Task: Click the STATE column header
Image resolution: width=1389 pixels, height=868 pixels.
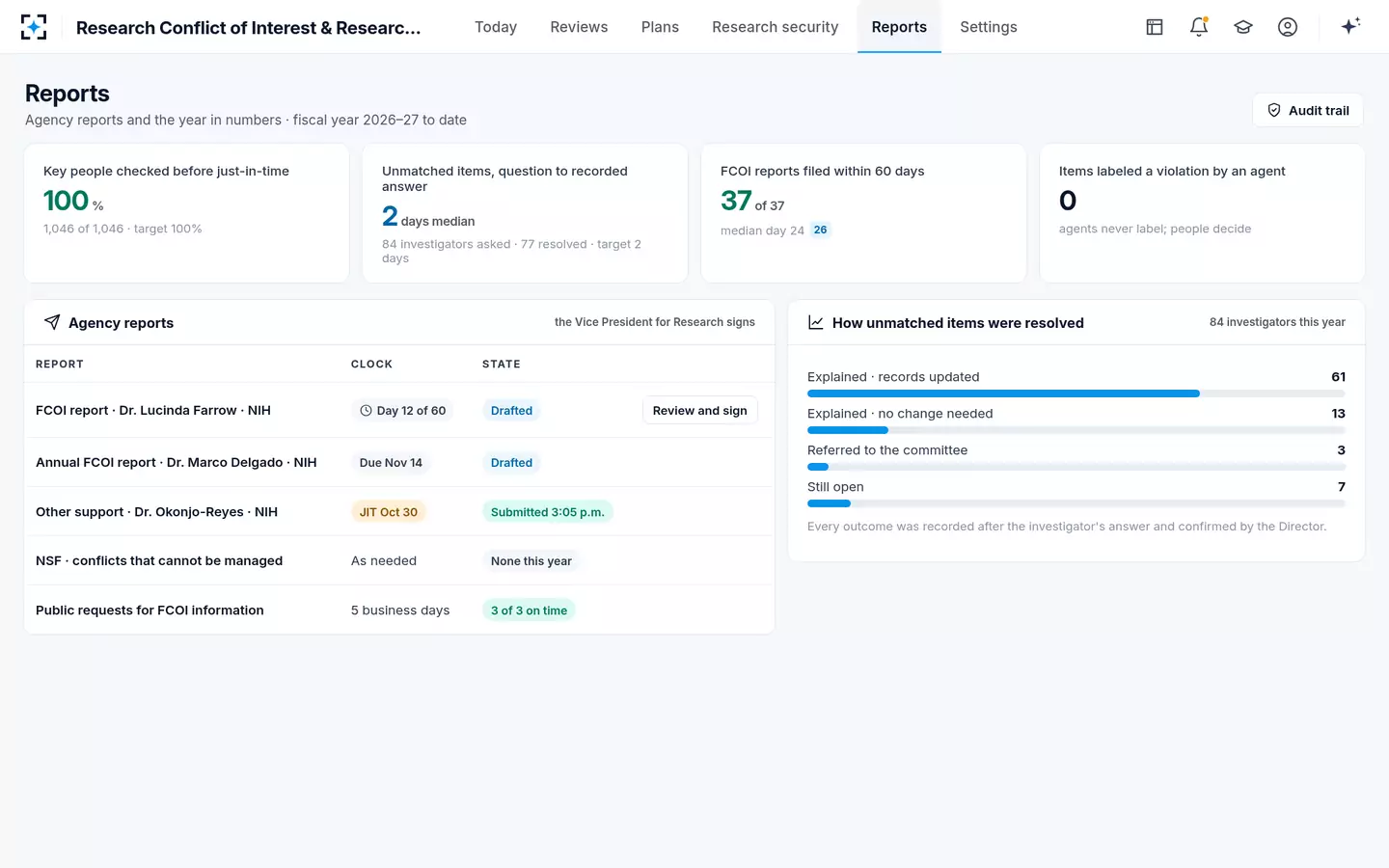Action: tap(502, 365)
